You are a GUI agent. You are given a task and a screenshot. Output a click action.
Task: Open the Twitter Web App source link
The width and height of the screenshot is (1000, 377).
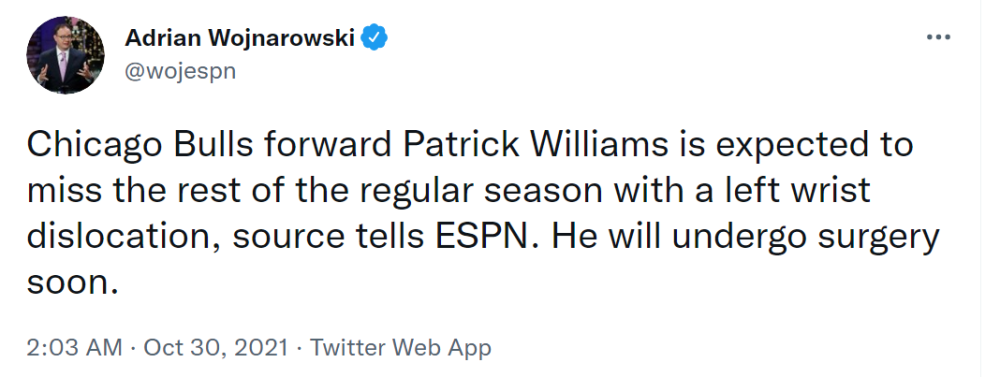401,348
